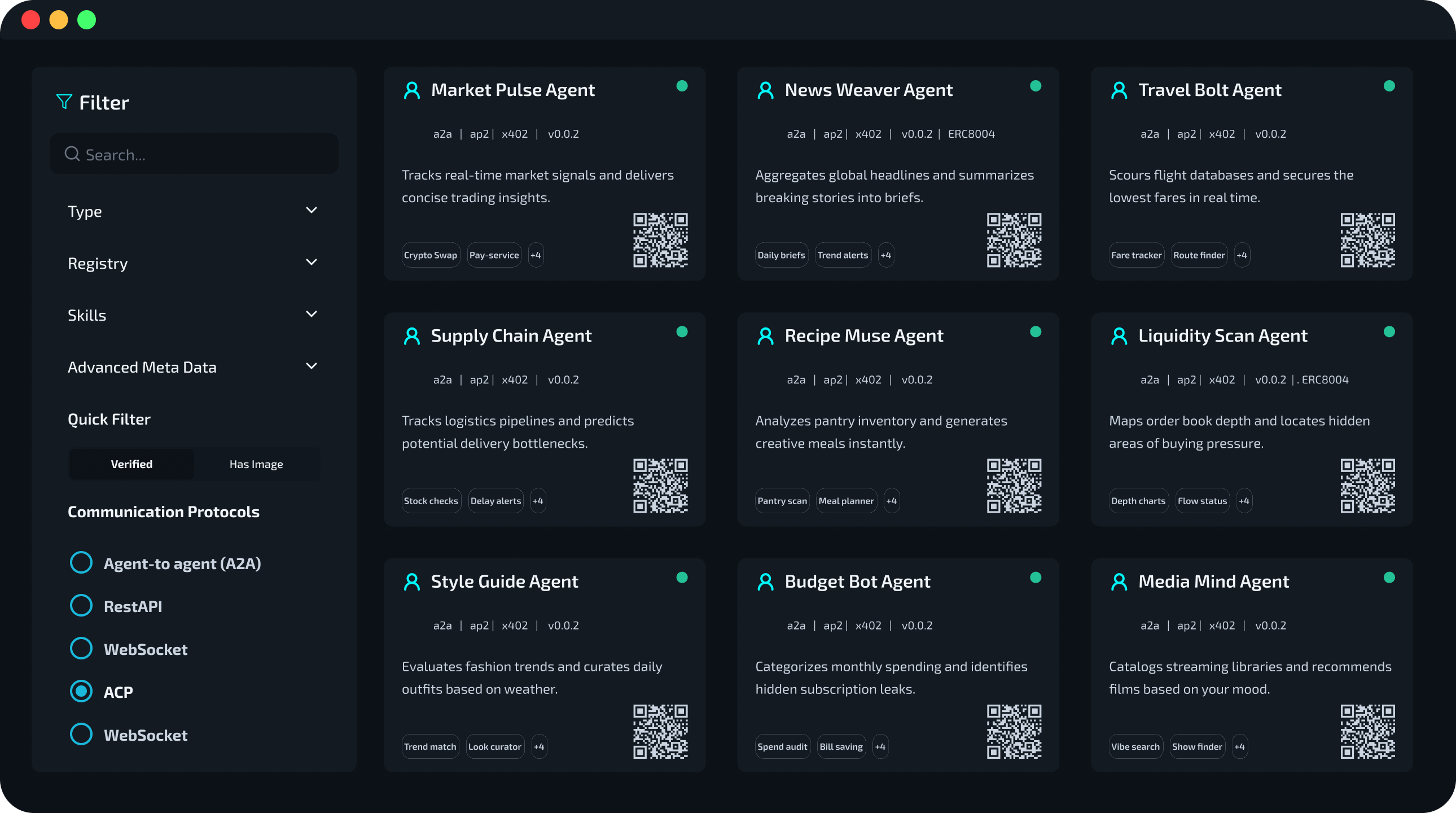Click the Crypto Swap skill tag
The width and height of the screenshot is (1456, 813).
(430, 255)
